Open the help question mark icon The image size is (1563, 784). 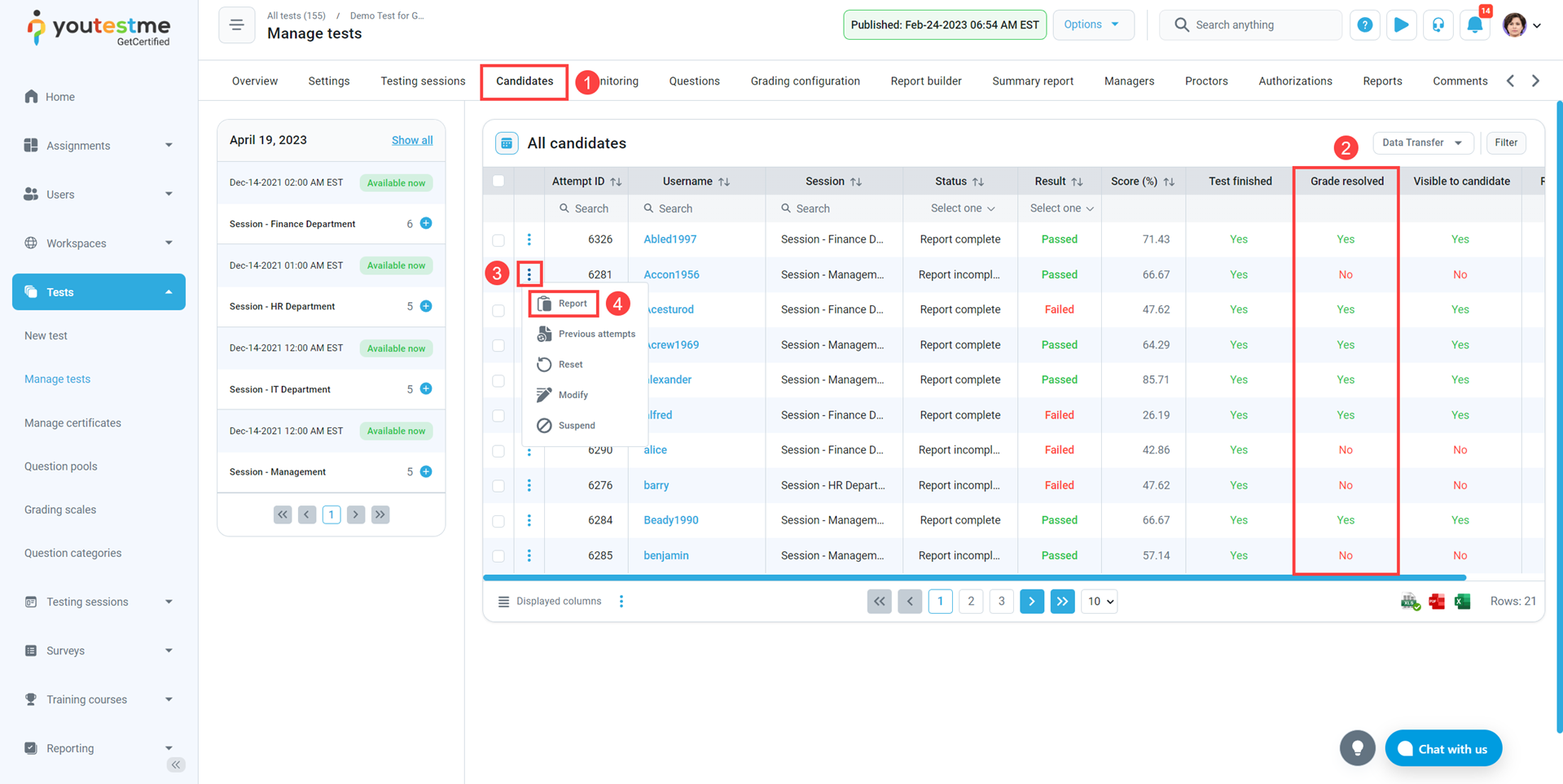pyautogui.click(x=1364, y=25)
